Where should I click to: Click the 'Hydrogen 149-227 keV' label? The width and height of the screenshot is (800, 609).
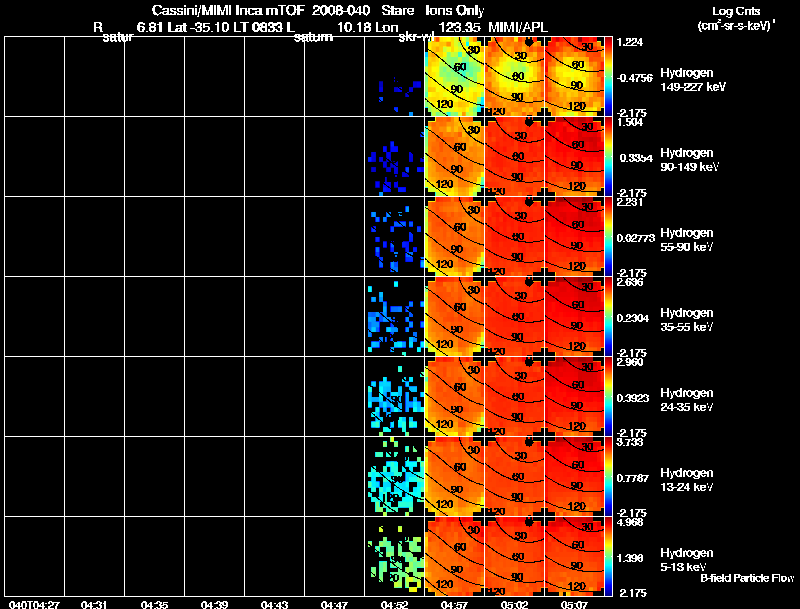[x=692, y=80]
